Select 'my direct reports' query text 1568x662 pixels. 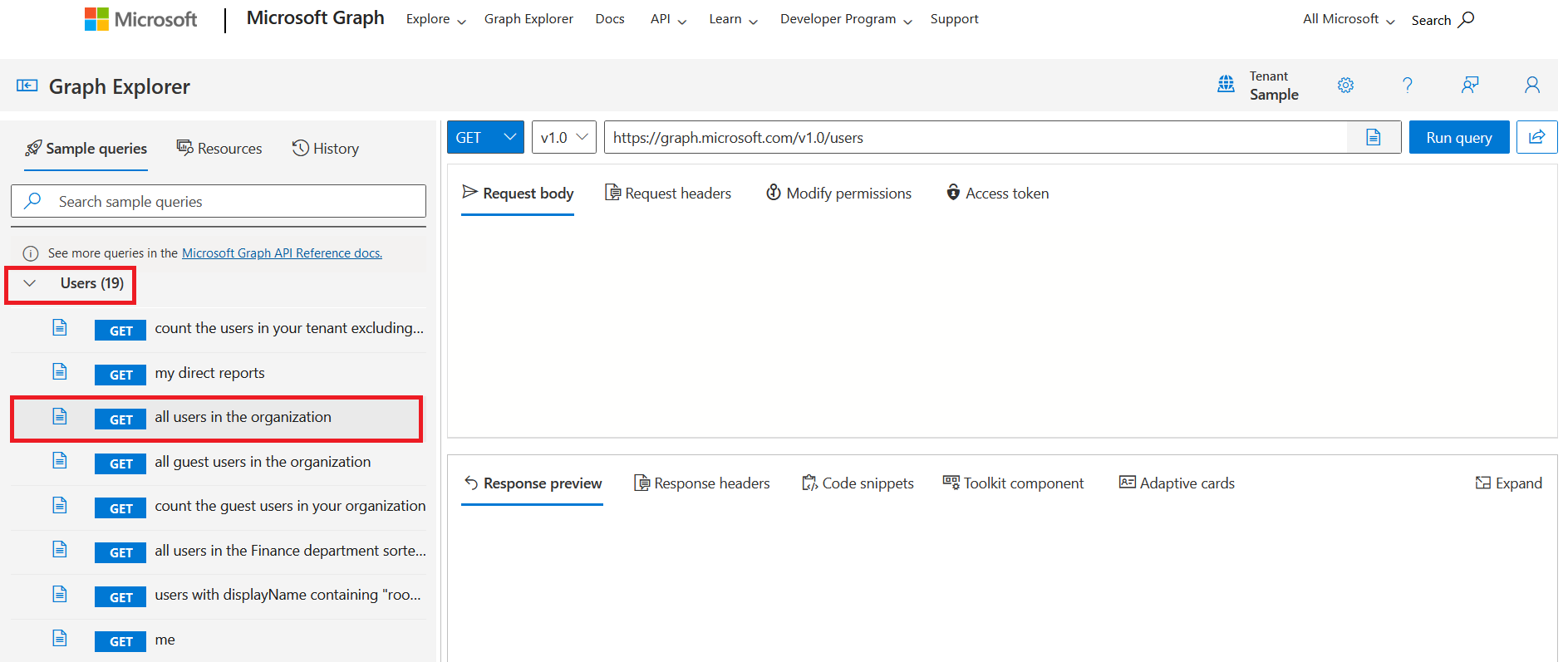click(209, 373)
